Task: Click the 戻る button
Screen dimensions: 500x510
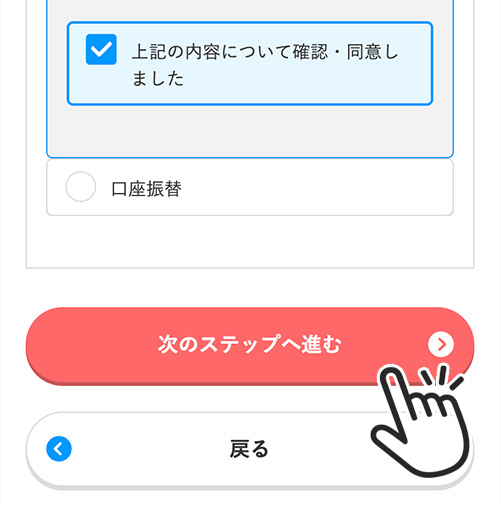Action: [x=250, y=450]
